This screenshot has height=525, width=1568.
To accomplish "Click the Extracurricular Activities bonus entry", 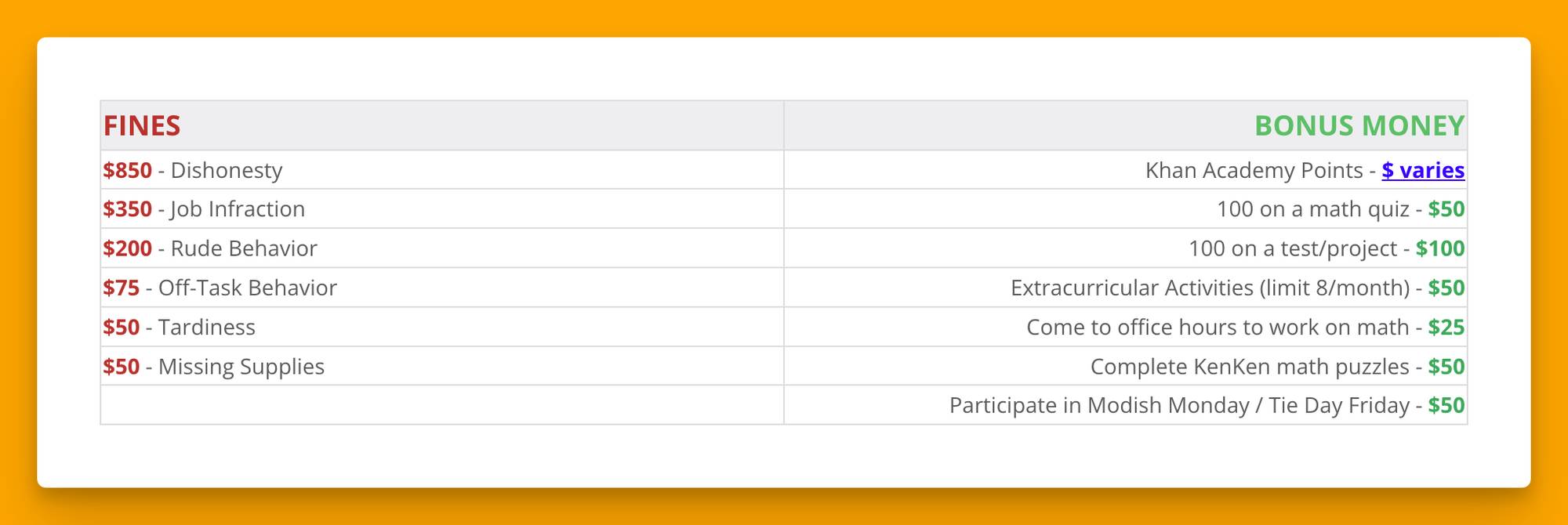I will pyautogui.click(x=1238, y=288).
